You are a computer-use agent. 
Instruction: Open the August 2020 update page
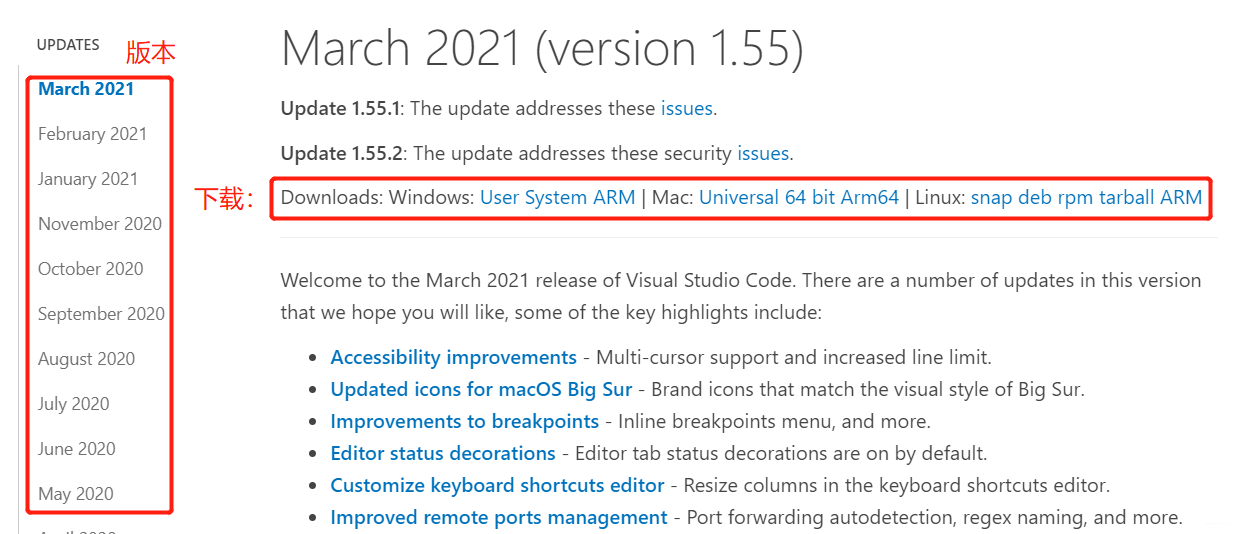click(x=86, y=359)
